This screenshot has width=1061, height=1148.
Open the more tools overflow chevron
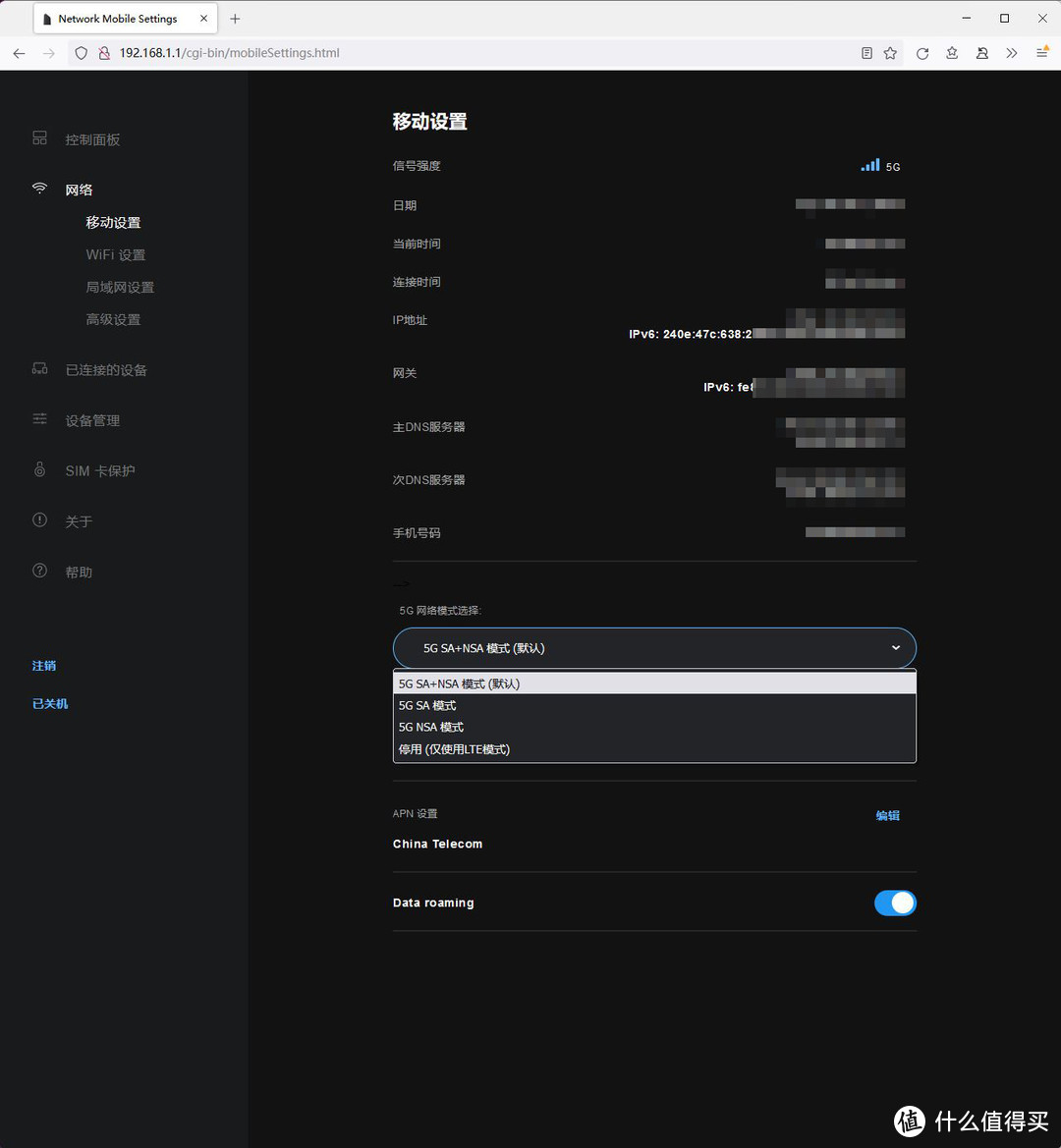tap(1012, 53)
